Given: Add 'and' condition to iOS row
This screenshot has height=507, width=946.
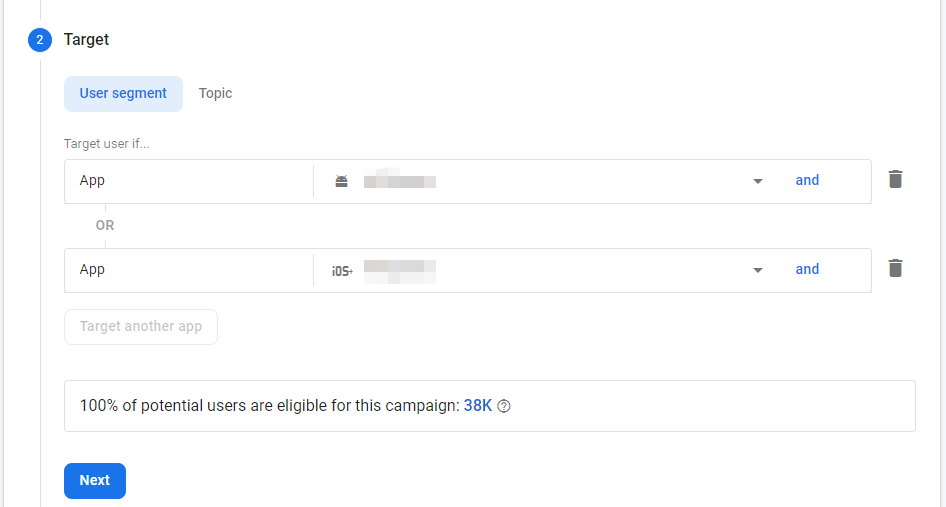Looking at the screenshot, I should click(807, 269).
